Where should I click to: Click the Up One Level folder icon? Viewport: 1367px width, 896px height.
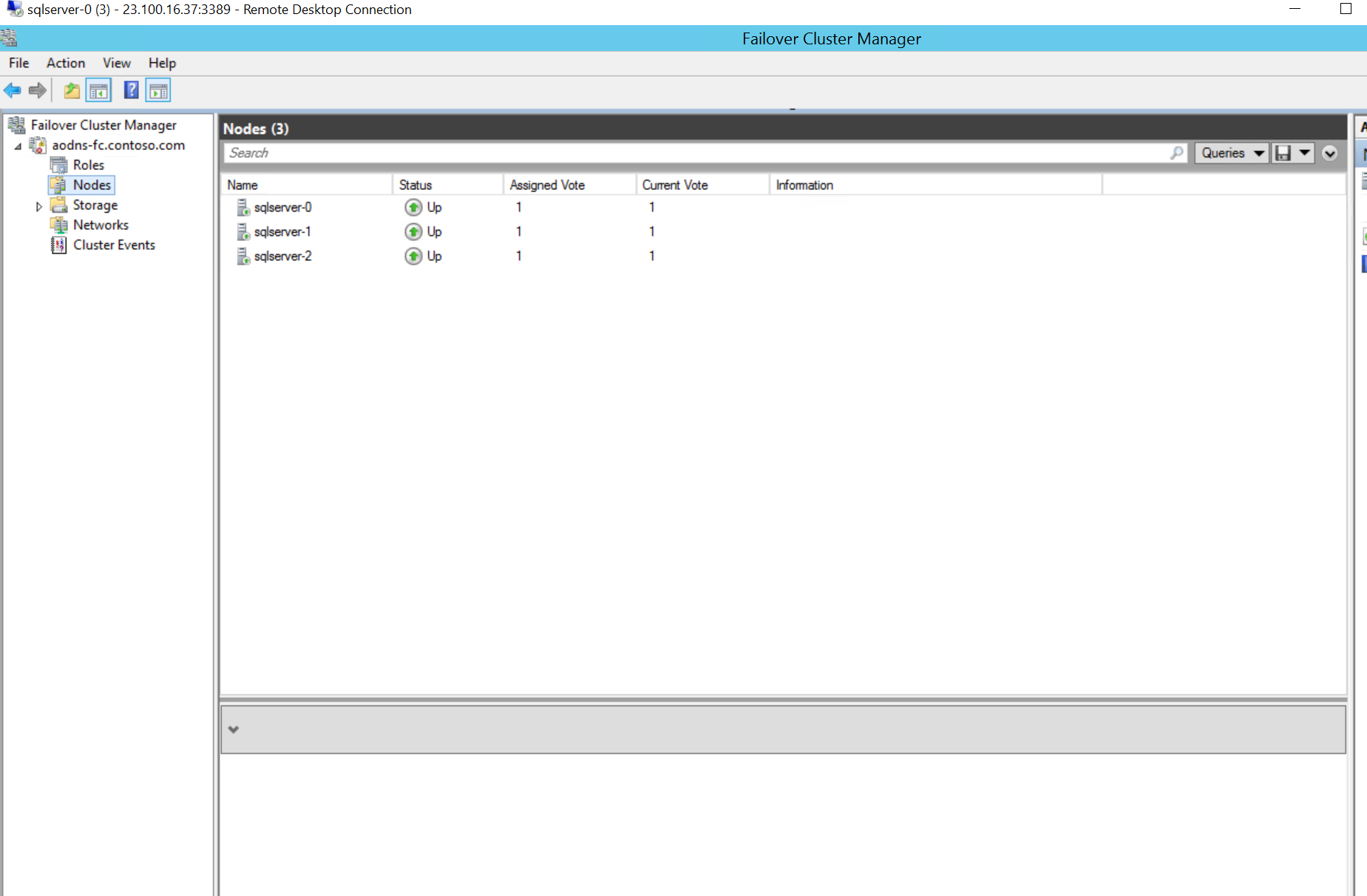[72, 91]
